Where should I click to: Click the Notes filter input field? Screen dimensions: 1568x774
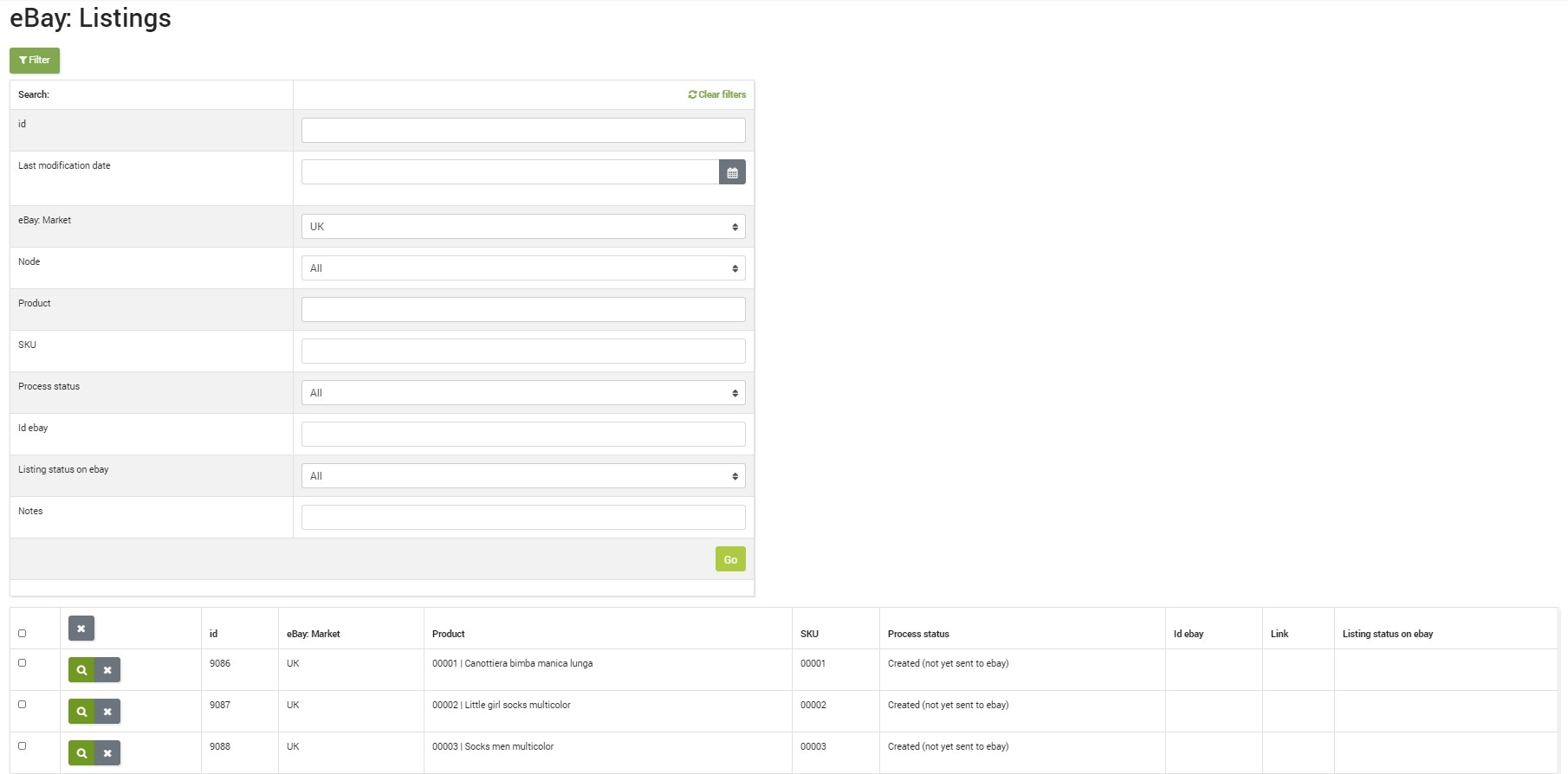tap(523, 518)
